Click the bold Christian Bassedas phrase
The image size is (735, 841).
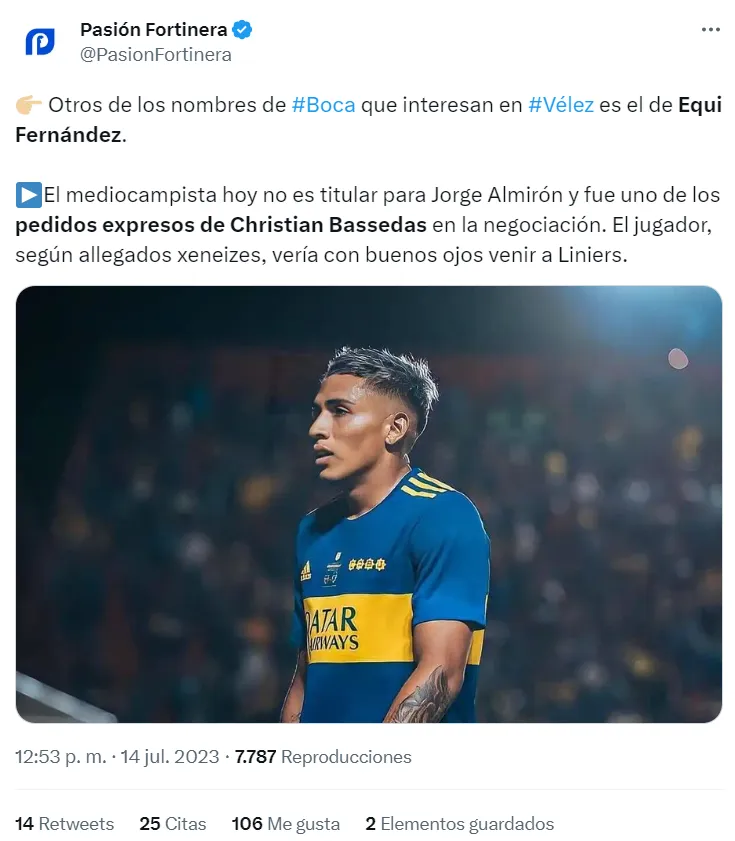(x=328, y=225)
